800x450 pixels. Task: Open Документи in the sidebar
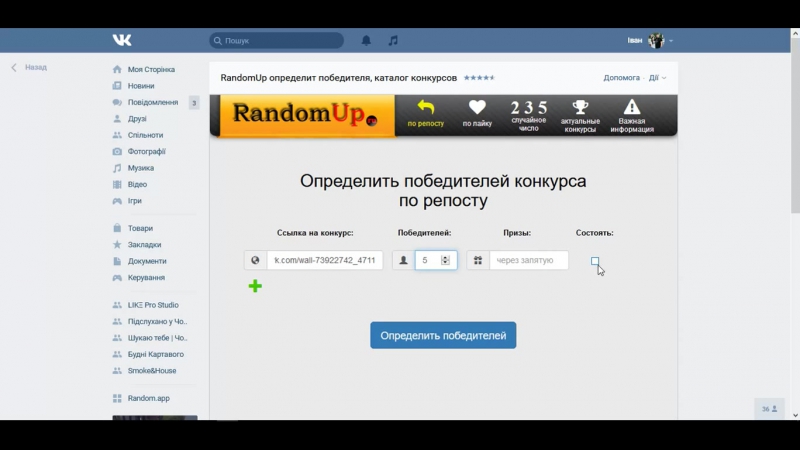[147, 261]
